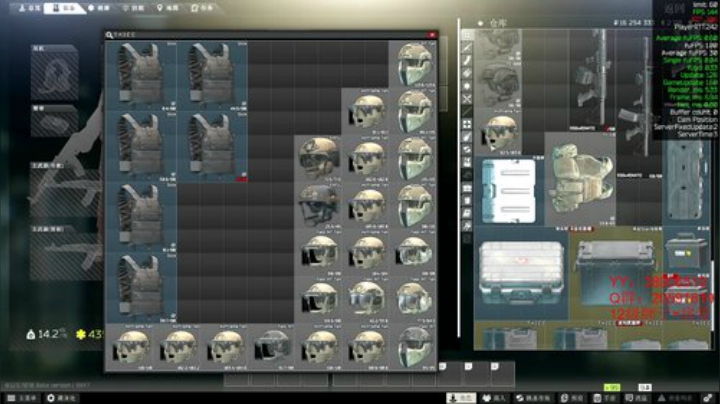
Task: Select the light blue-white case in the stash
Action: point(509,191)
